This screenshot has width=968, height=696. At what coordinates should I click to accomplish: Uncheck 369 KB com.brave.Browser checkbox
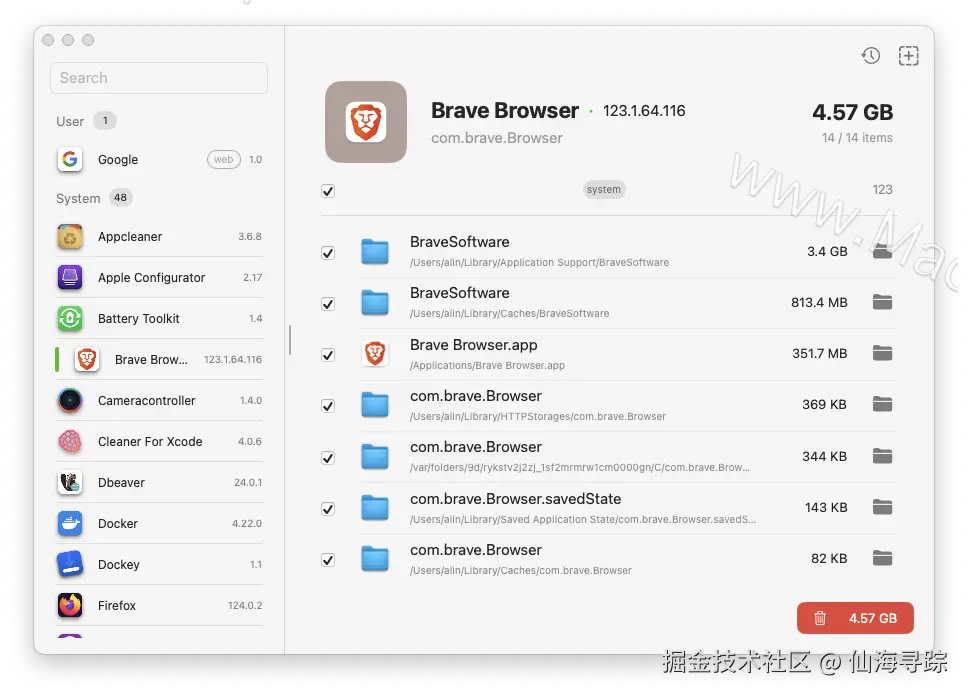(328, 406)
